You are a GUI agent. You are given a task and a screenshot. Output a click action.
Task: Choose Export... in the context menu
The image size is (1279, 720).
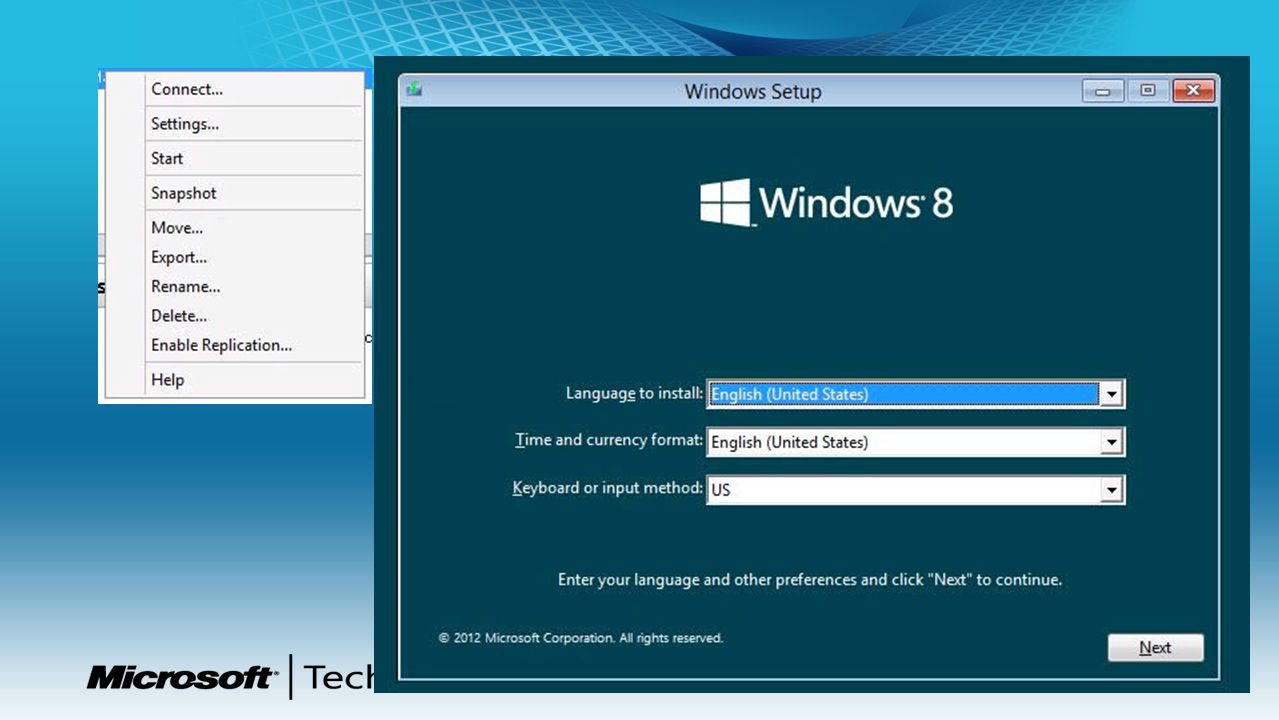tap(179, 257)
